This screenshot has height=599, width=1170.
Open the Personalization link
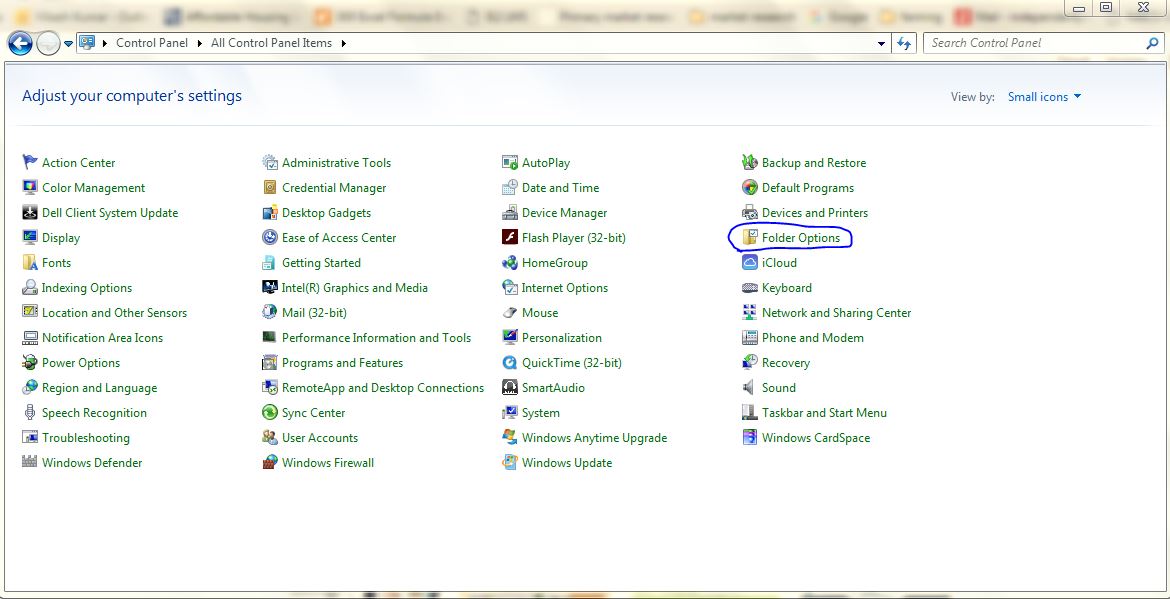pyautogui.click(x=562, y=337)
